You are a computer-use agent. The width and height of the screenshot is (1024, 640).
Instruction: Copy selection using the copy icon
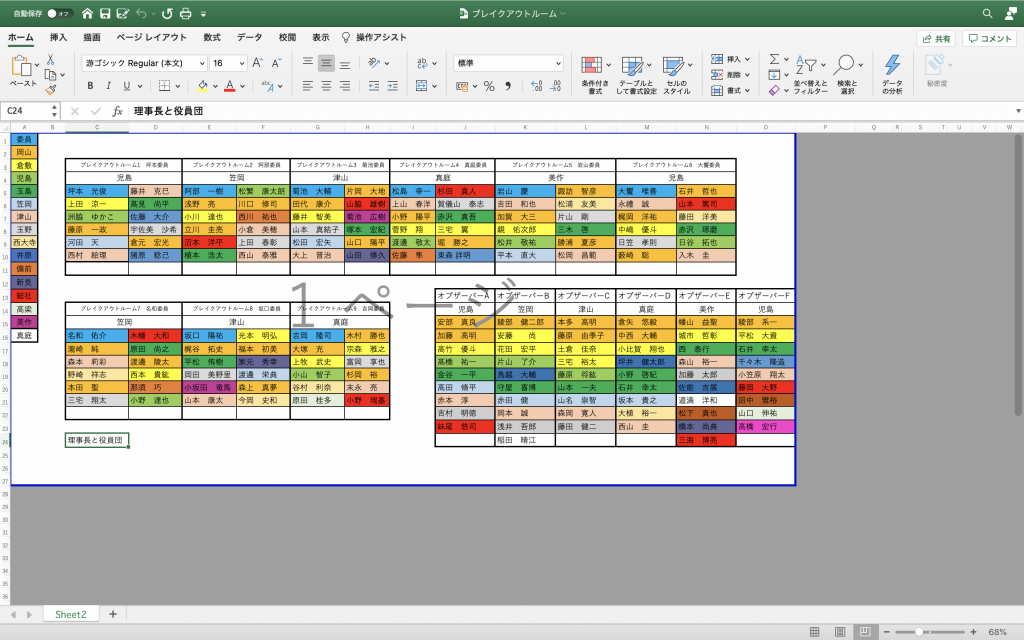point(50,74)
